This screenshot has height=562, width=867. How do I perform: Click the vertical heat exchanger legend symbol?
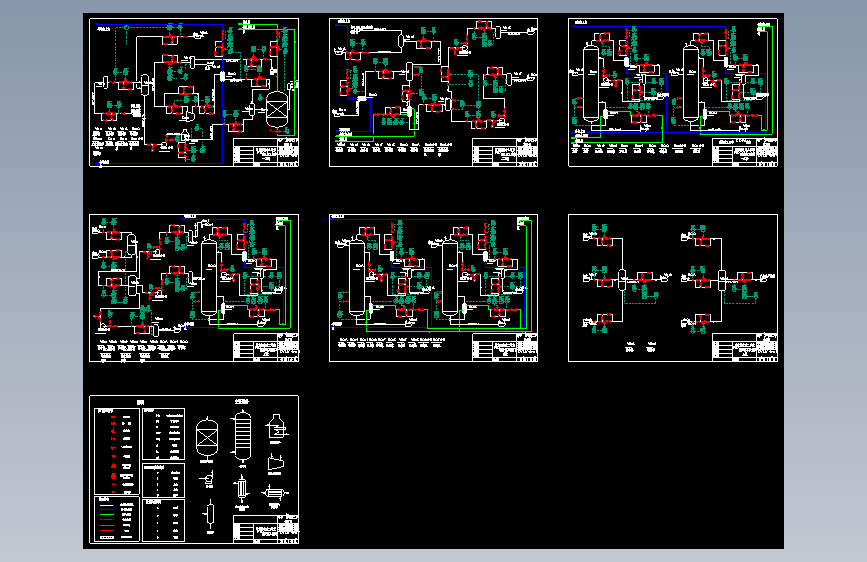point(242,488)
